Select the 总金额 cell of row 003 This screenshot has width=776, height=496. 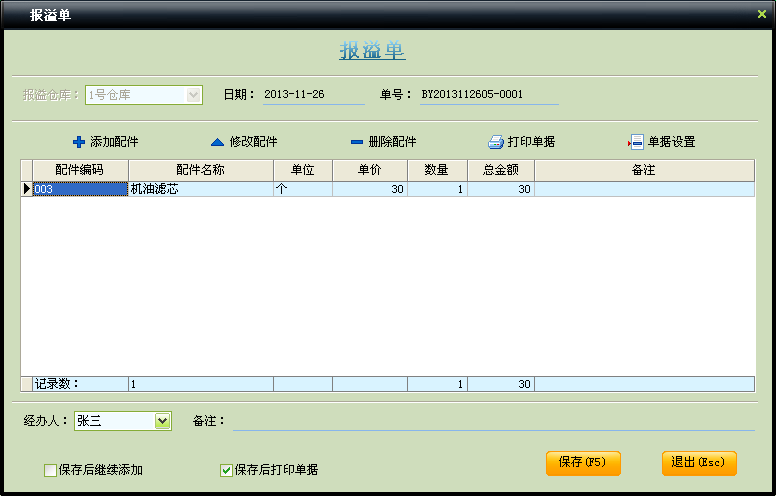click(x=501, y=189)
